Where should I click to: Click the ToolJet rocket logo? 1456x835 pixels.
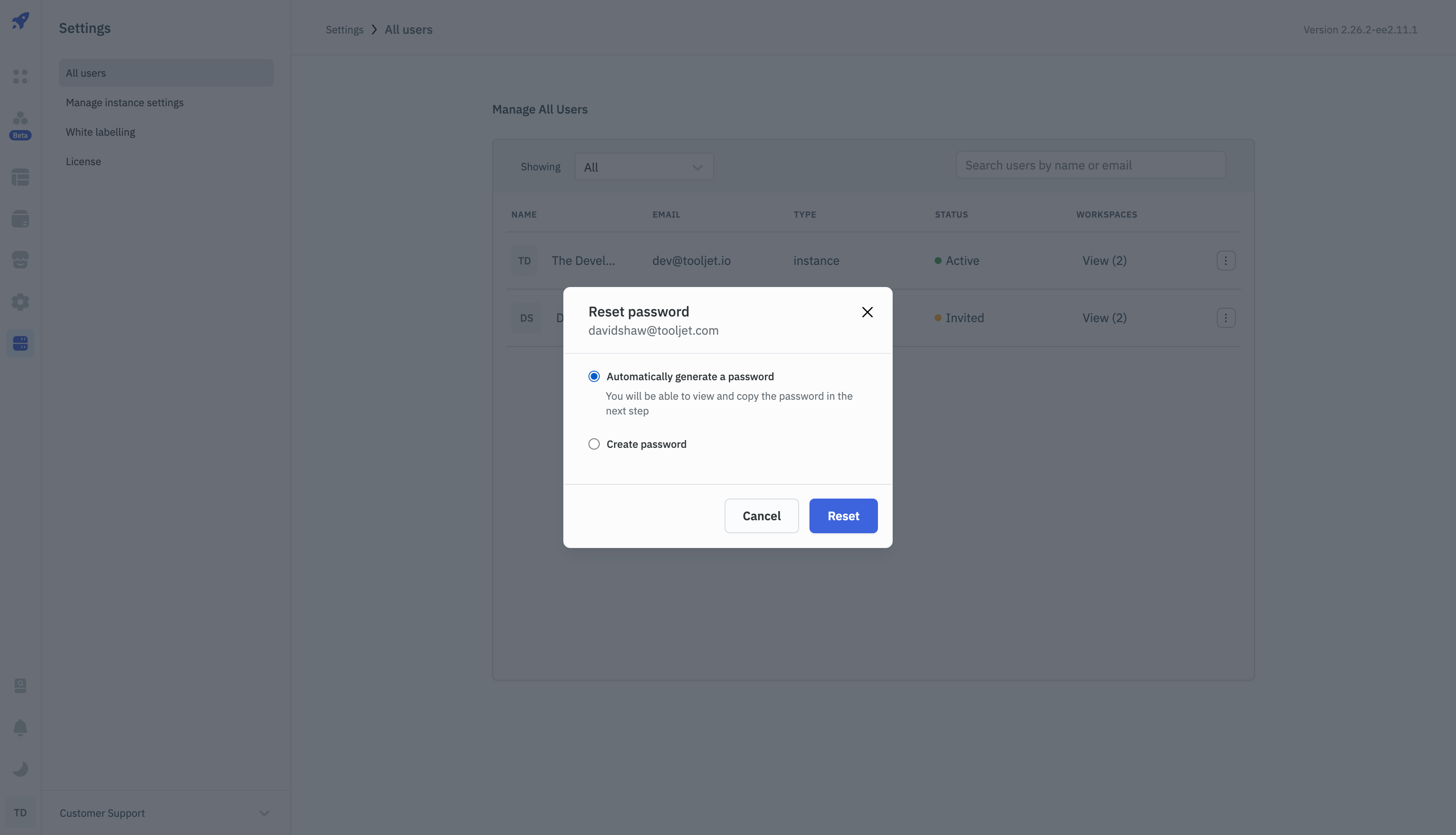click(x=21, y=21)
